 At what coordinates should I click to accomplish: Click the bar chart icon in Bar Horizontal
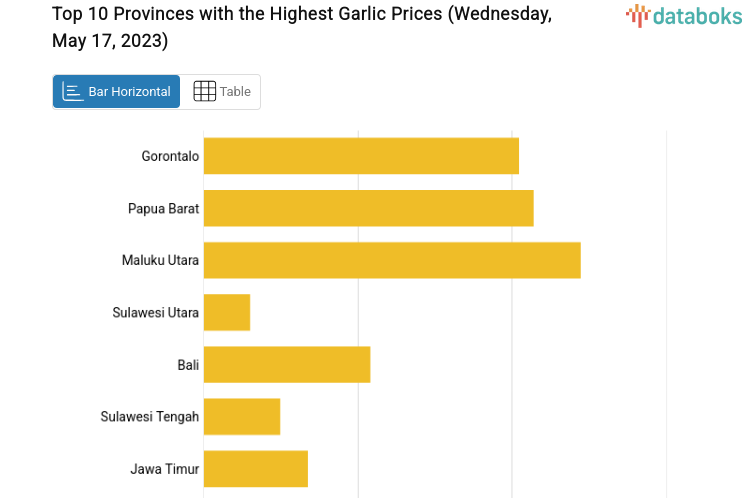[73, 92]
